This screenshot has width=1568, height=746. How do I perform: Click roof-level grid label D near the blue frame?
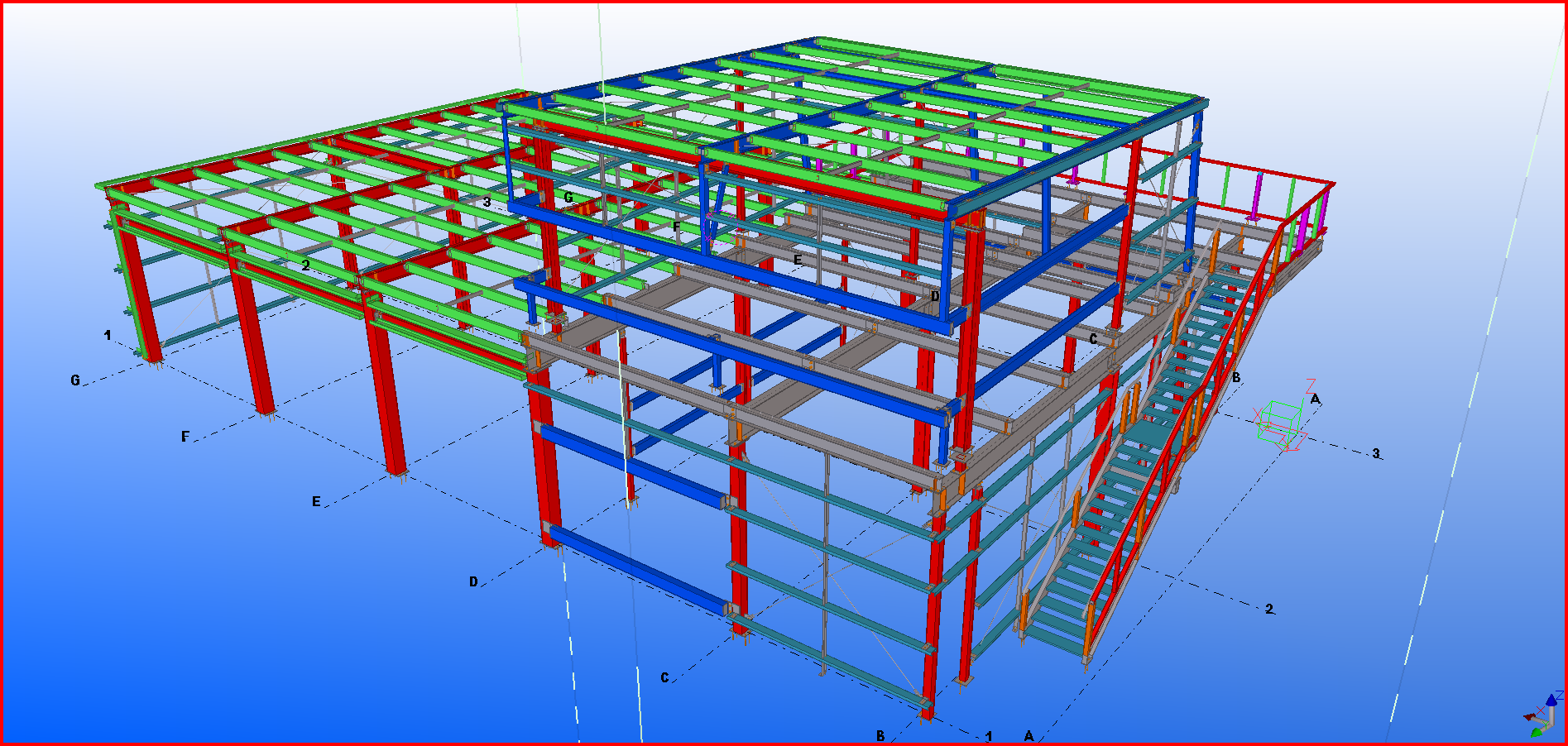[x=935, y=296]
